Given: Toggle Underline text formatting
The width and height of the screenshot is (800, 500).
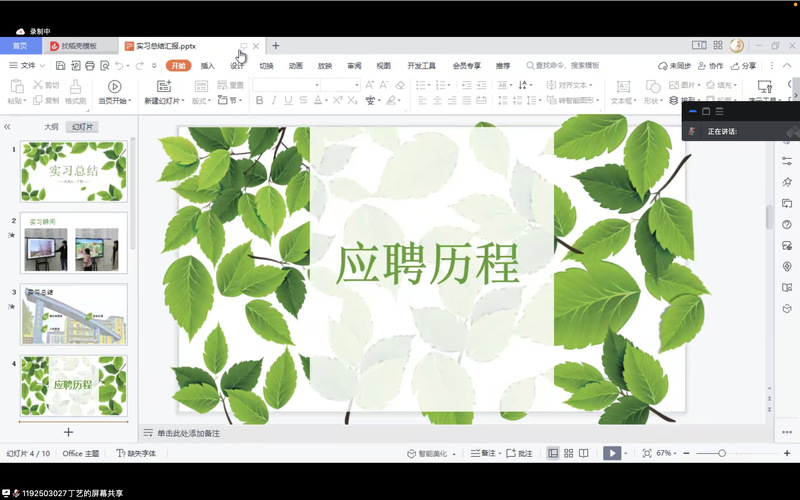Looking at the screenshot, I should click(288, 101).
